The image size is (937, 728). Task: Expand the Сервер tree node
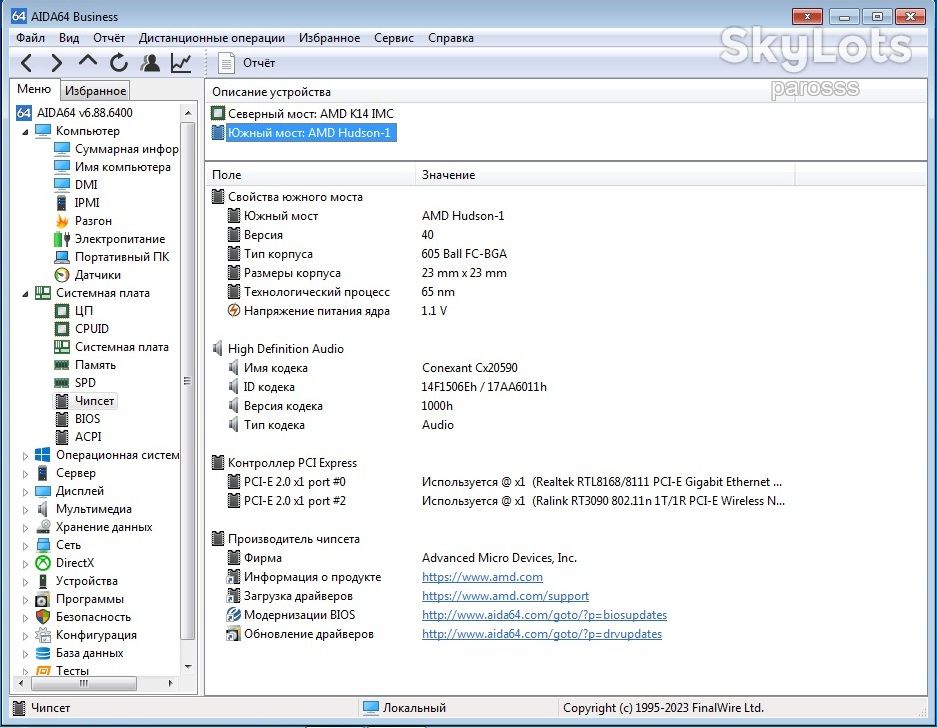[25, 473]
